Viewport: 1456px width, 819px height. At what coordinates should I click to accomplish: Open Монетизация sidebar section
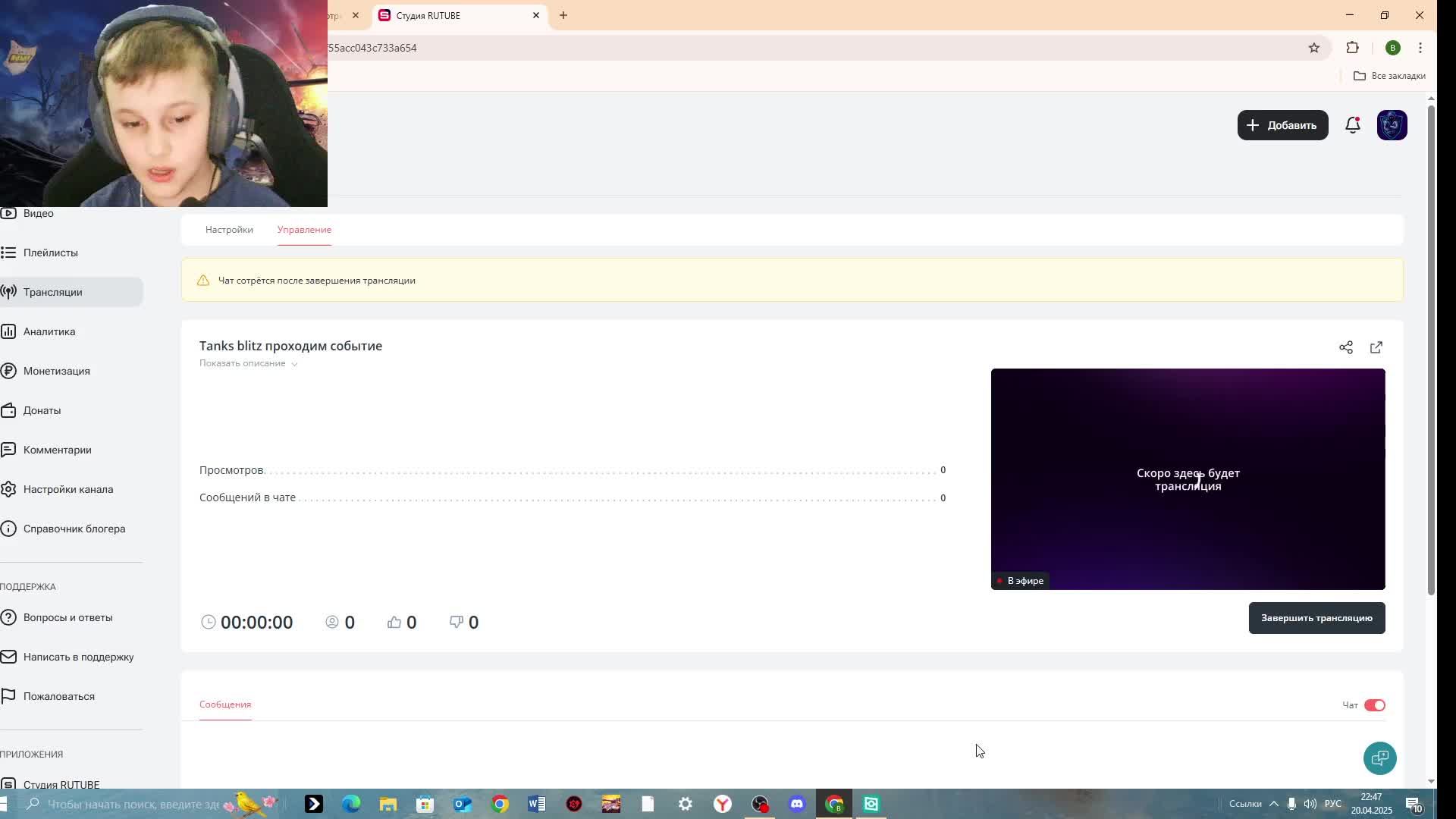pyautogui.click(x=57, y=371)
